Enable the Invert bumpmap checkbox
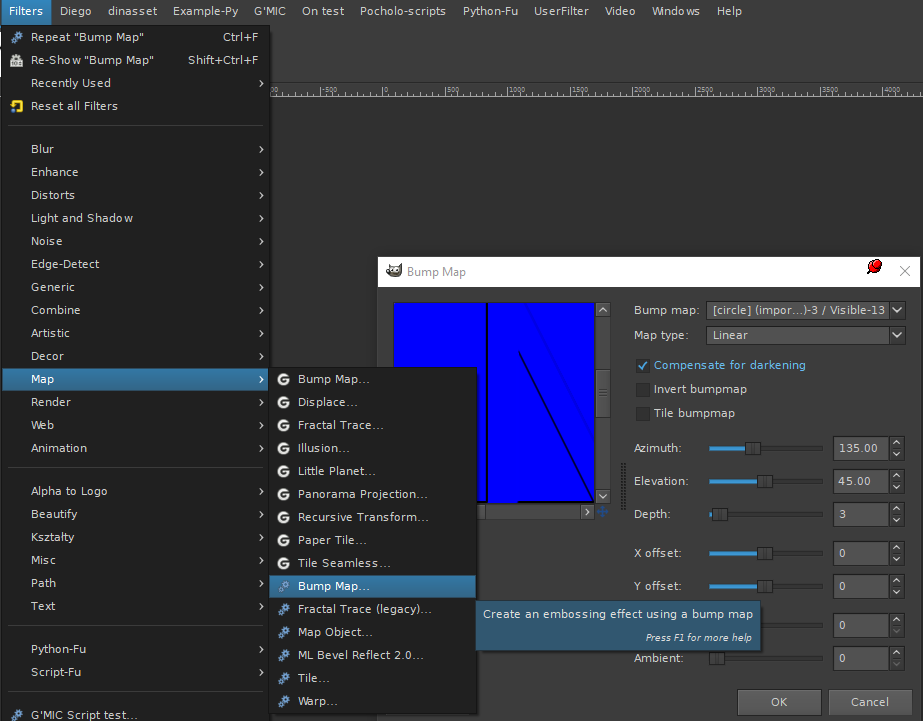The width and height of the screenshot is (923, 721). pos(643,390)
